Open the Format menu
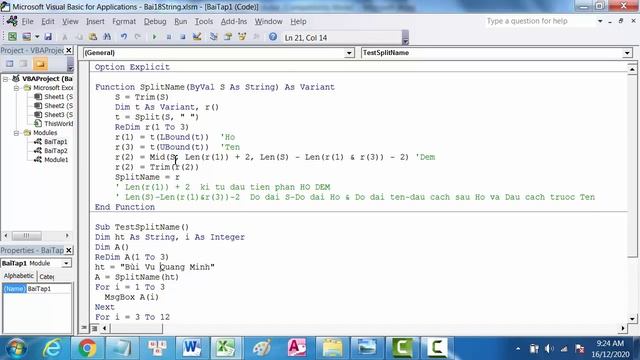640x360 pixels. click(x=124, y=21)
